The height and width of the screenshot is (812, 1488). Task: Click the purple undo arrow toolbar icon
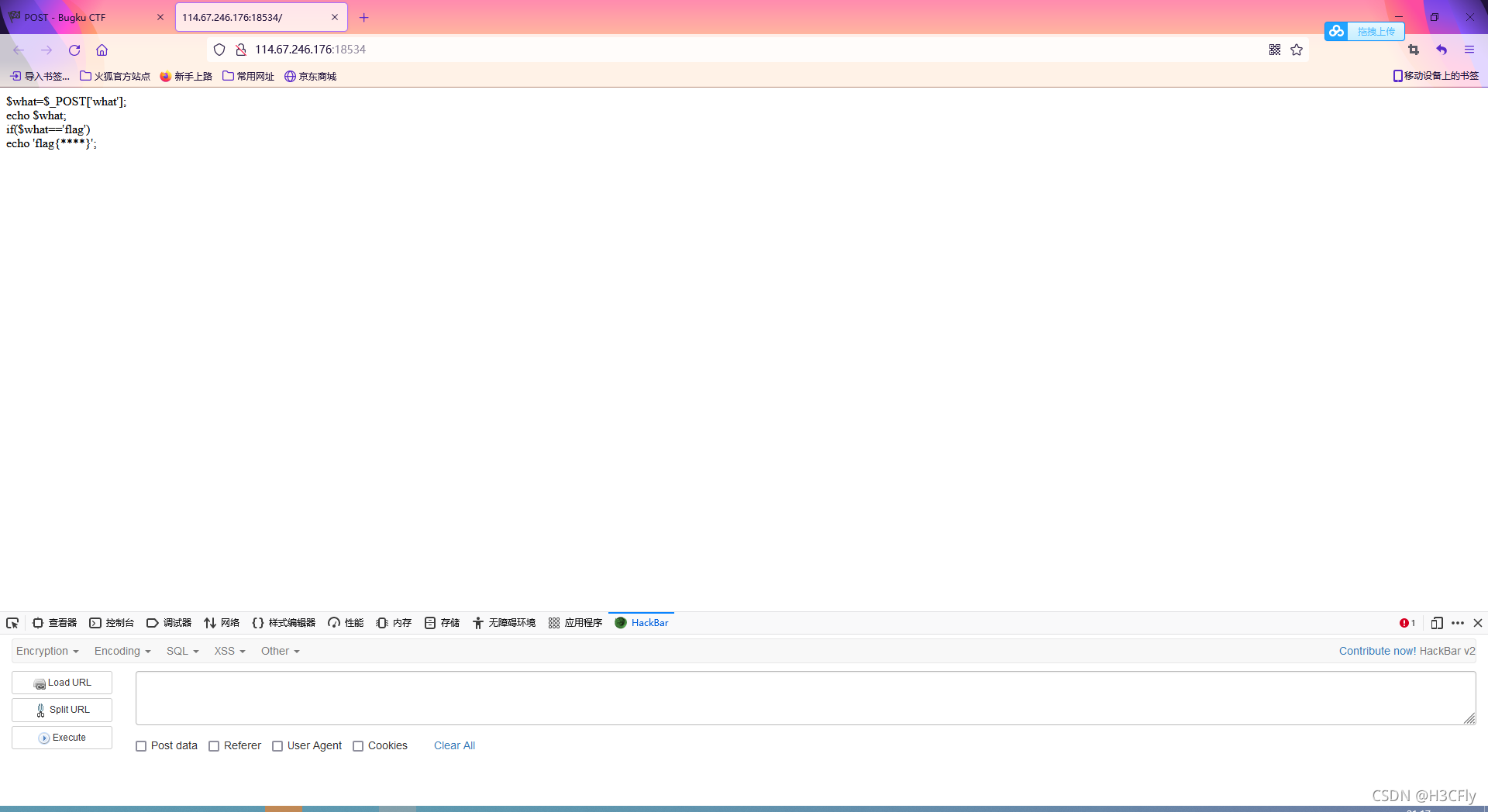[1441, 50]
